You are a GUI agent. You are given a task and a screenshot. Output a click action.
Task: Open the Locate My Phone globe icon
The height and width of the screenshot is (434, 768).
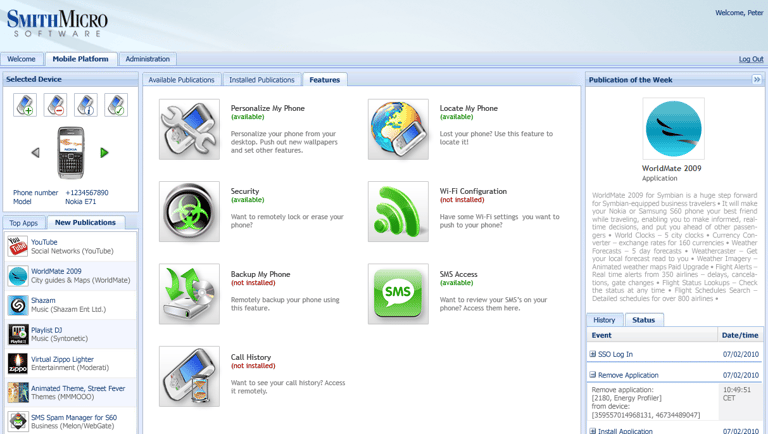point(398,129)
